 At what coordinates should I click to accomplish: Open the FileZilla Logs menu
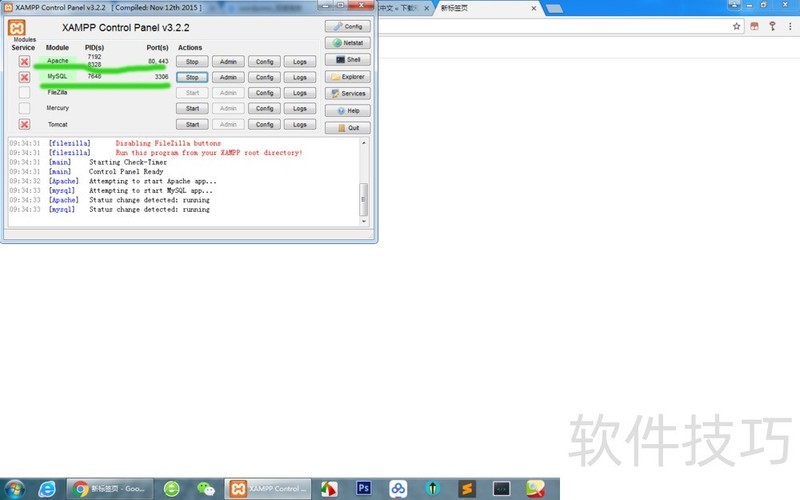coord(300,93)
